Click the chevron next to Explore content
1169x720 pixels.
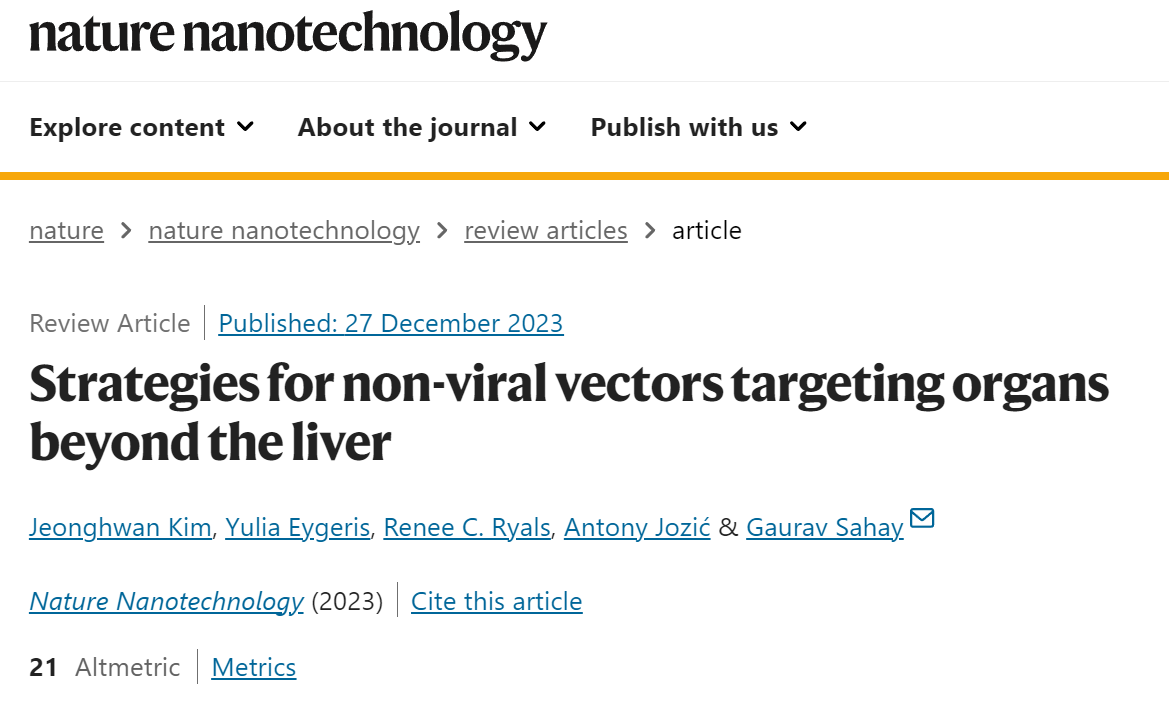[245, 127]
